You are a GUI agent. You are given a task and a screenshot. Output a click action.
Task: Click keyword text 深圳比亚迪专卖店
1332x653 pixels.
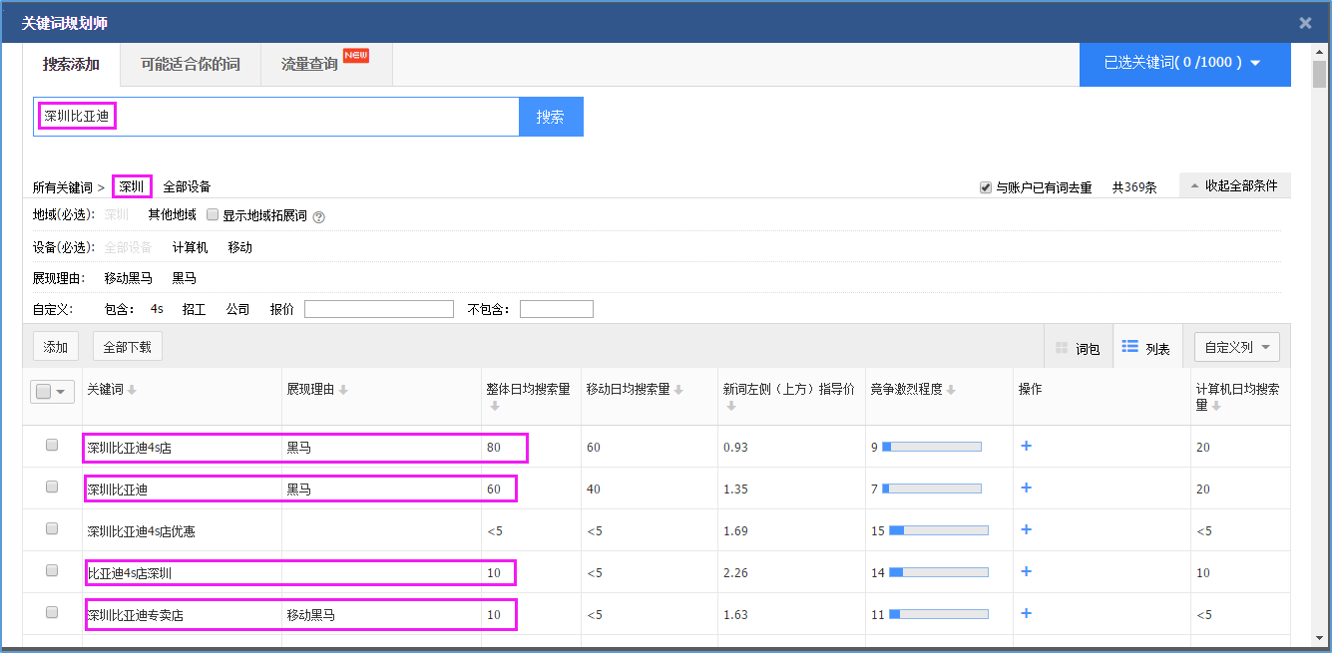click(135, 615)
